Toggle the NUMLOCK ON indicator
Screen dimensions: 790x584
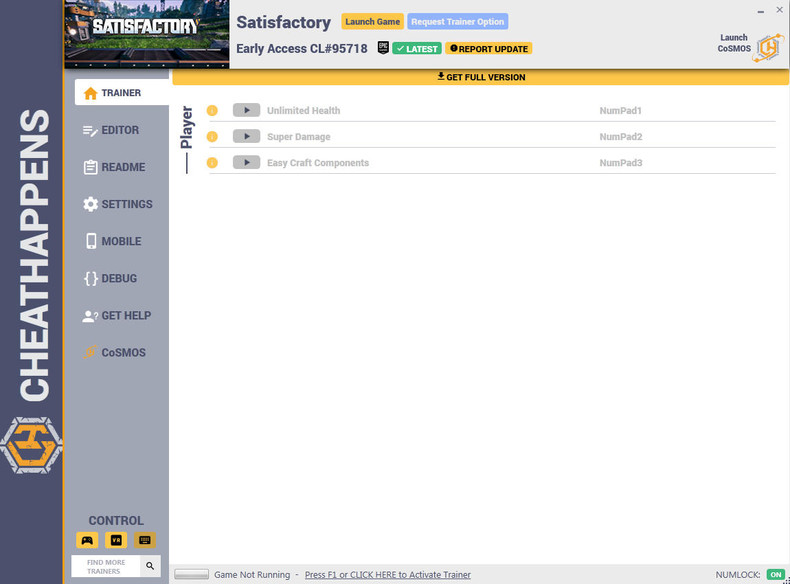click(x=775, y=574)
